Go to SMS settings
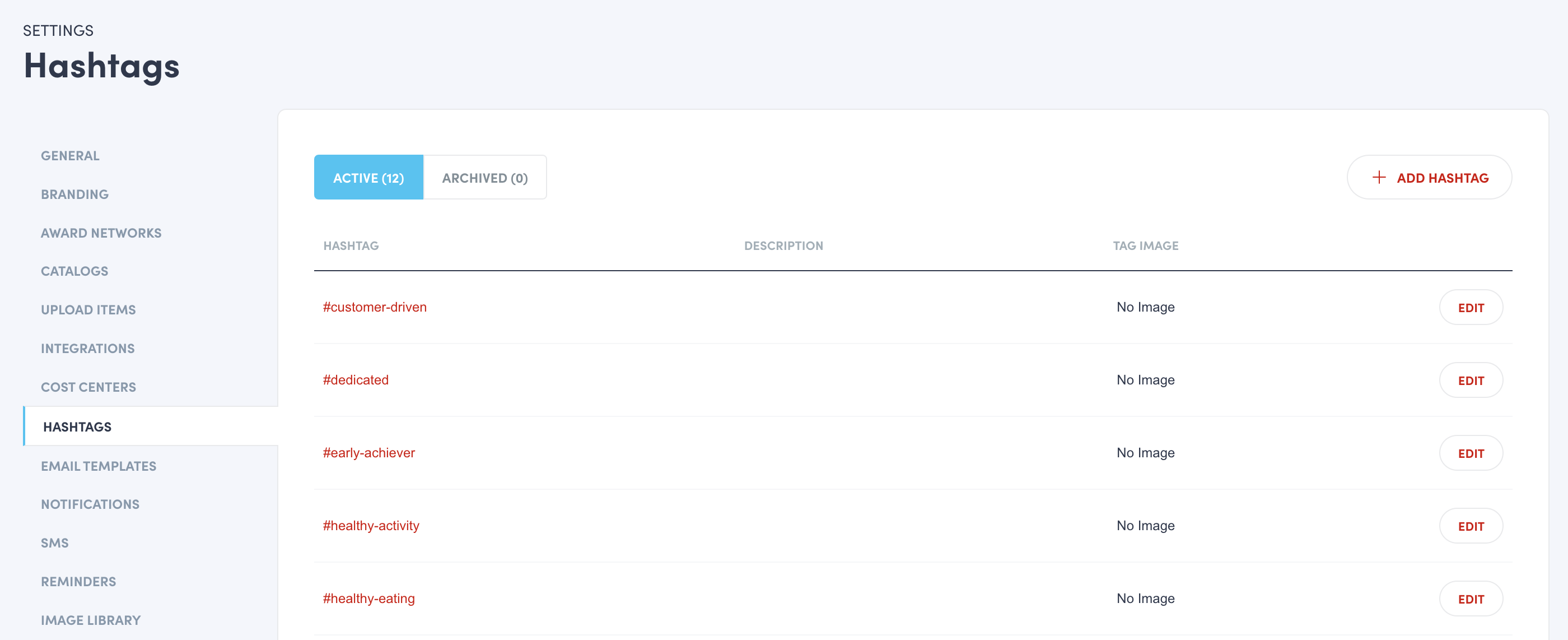The width and height of the screenshot is (1568, 640). pos(55,542)
